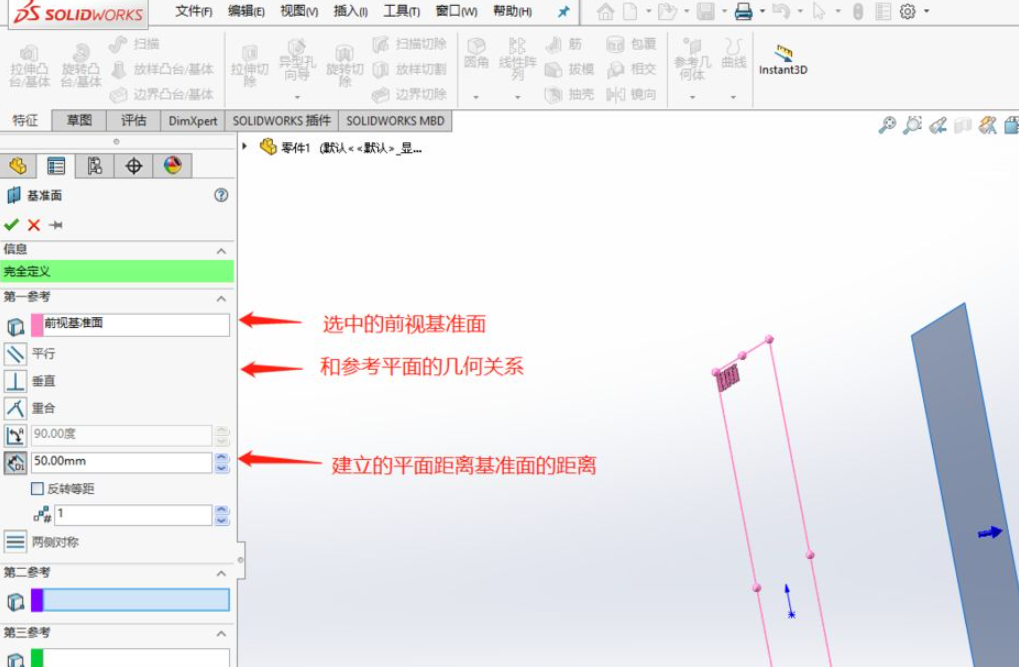The width and height of the screenshot is (1019, 667).
Task: Toggle the offset distance button
Action: pos(15,463)
